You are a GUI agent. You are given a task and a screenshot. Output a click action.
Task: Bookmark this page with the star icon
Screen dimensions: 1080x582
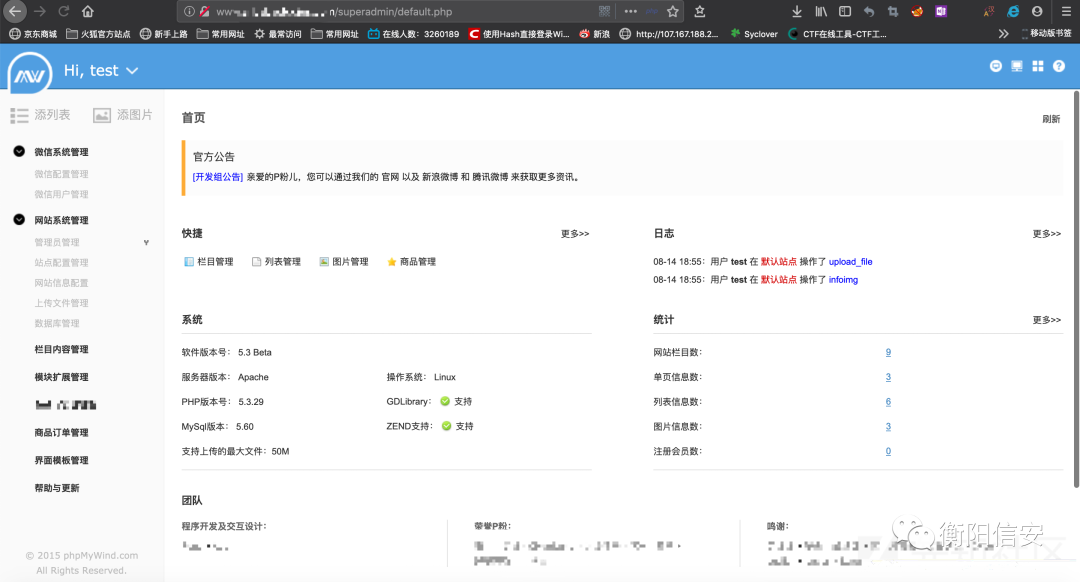673,11
